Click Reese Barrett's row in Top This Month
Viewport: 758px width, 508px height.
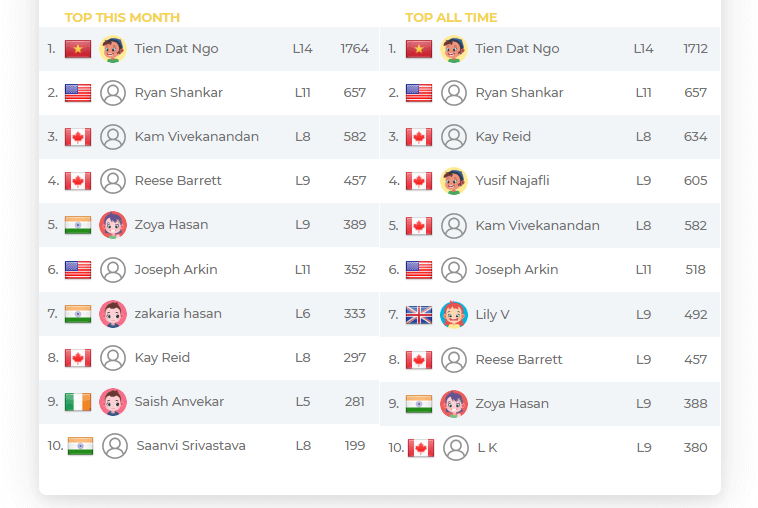(x=209, y=181)
